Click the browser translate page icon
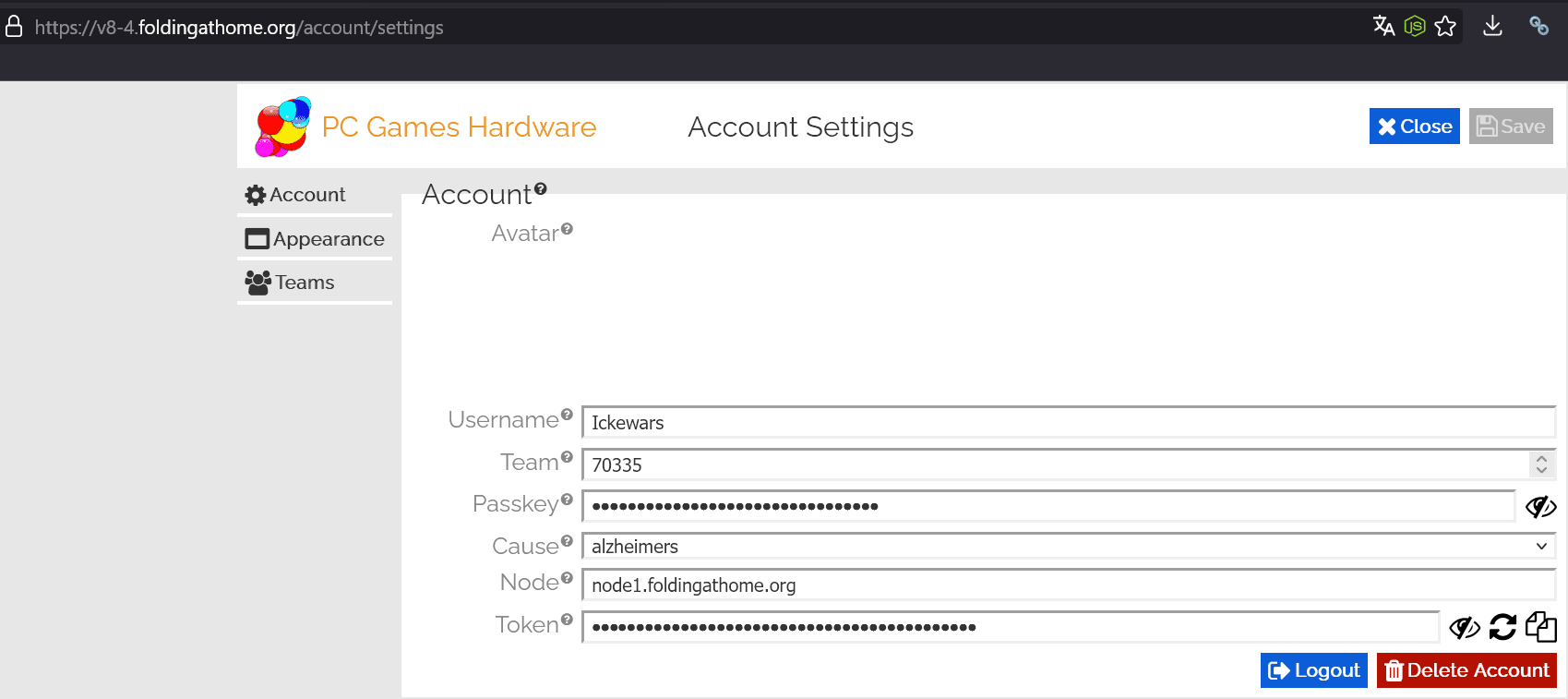This screenshot has height=699, width=1568. (x=1383, y=26)
